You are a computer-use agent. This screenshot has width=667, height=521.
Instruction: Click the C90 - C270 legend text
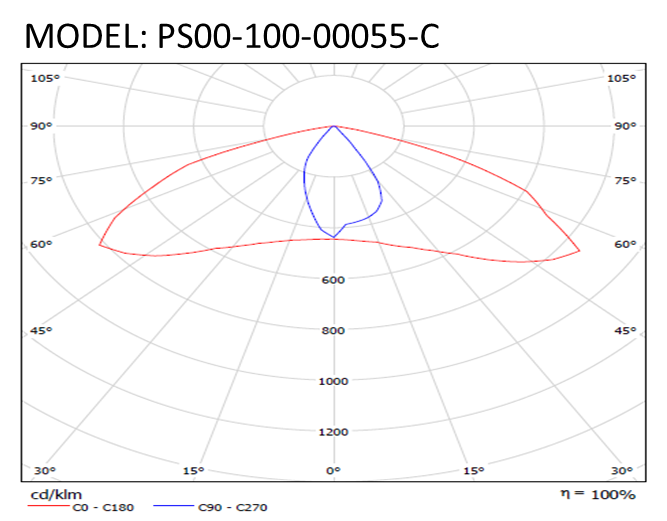tap(233, 507)
